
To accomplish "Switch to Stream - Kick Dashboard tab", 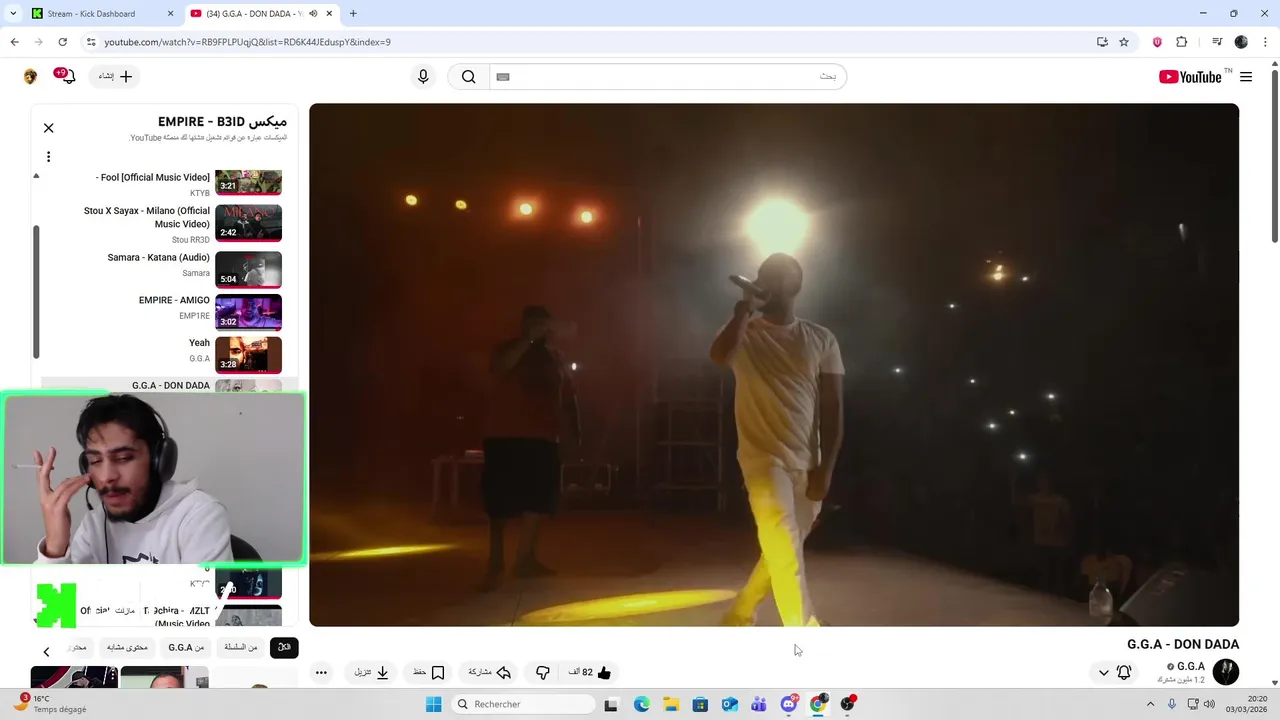I will tap(91, 14).
